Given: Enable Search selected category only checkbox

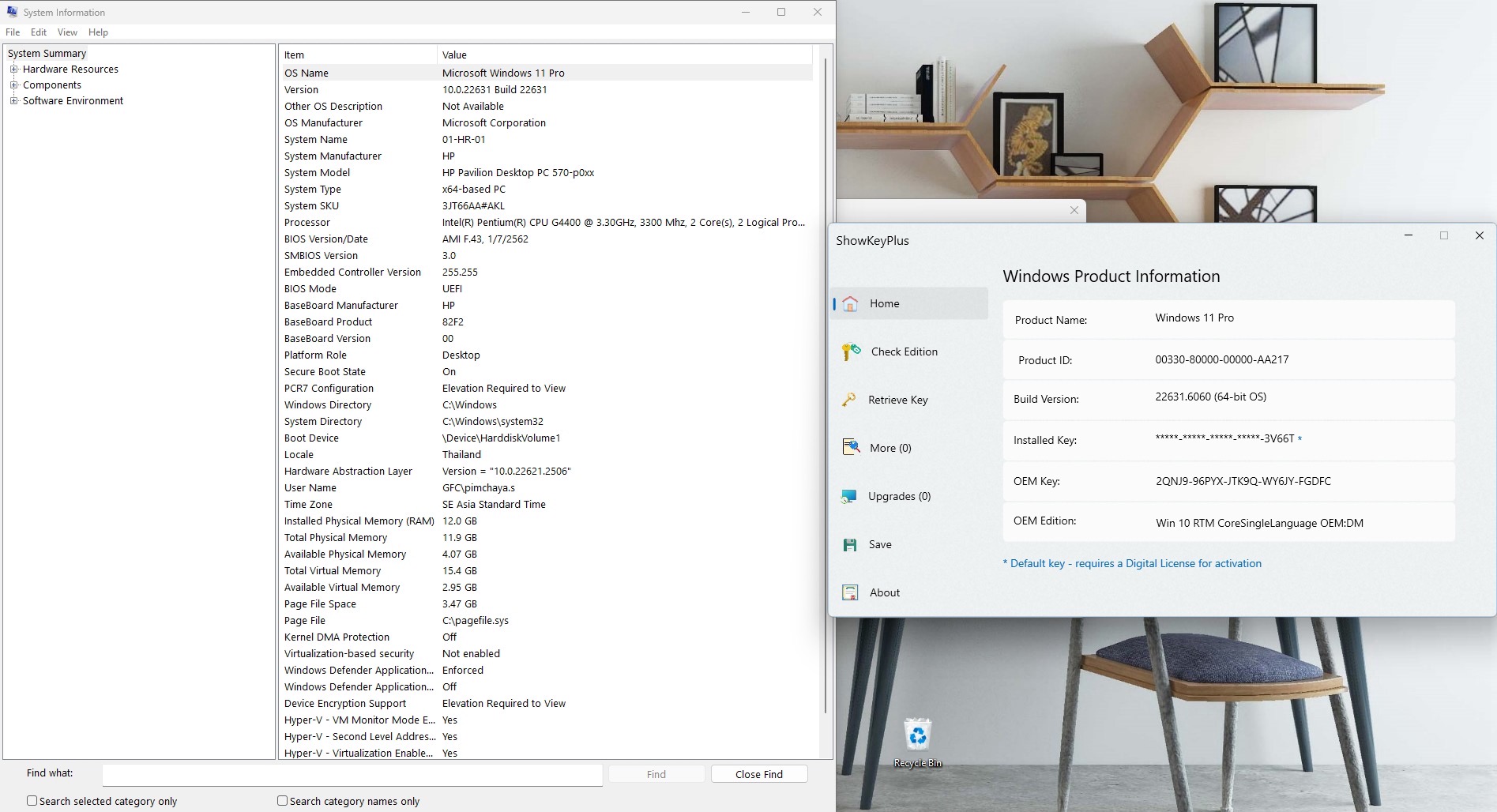Looking at the screenshot, I should [32, 800].
